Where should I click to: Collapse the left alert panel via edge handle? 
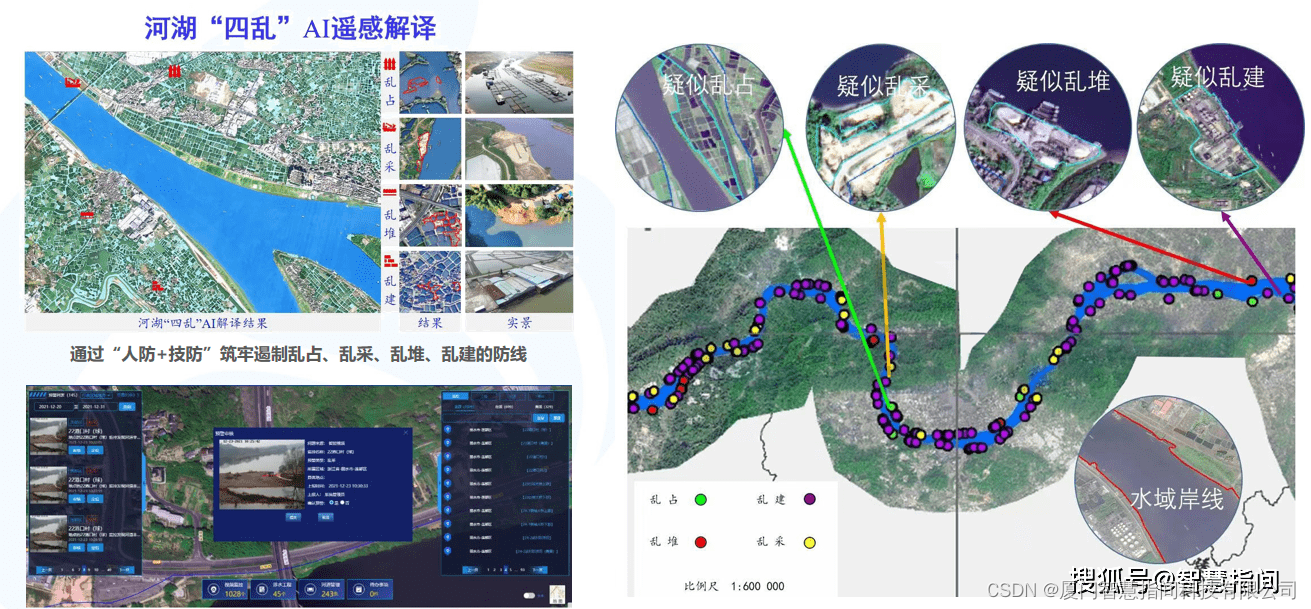[144, 482]
